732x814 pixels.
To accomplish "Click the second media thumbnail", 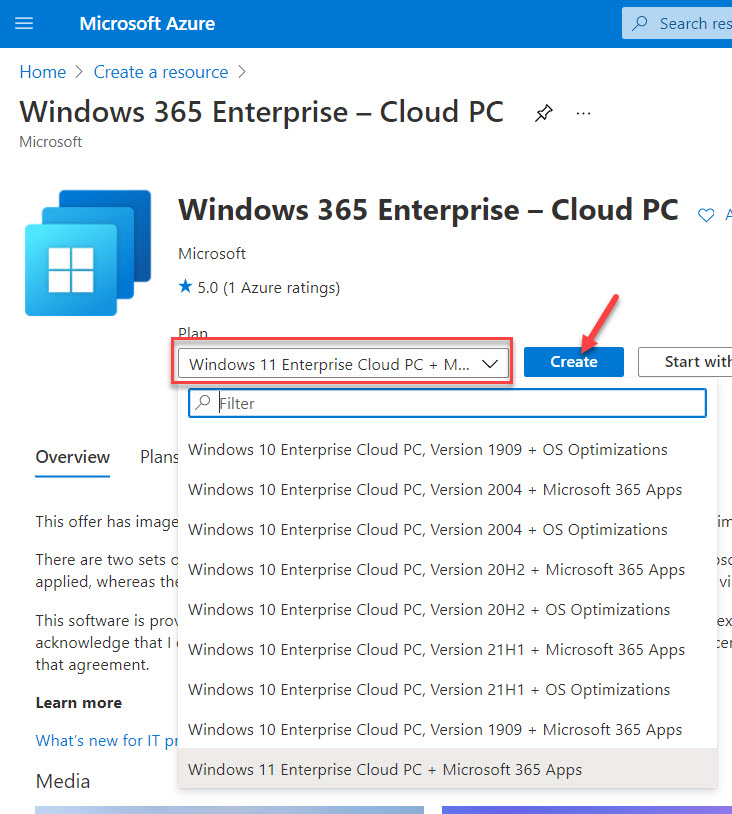I will [587, 810].
